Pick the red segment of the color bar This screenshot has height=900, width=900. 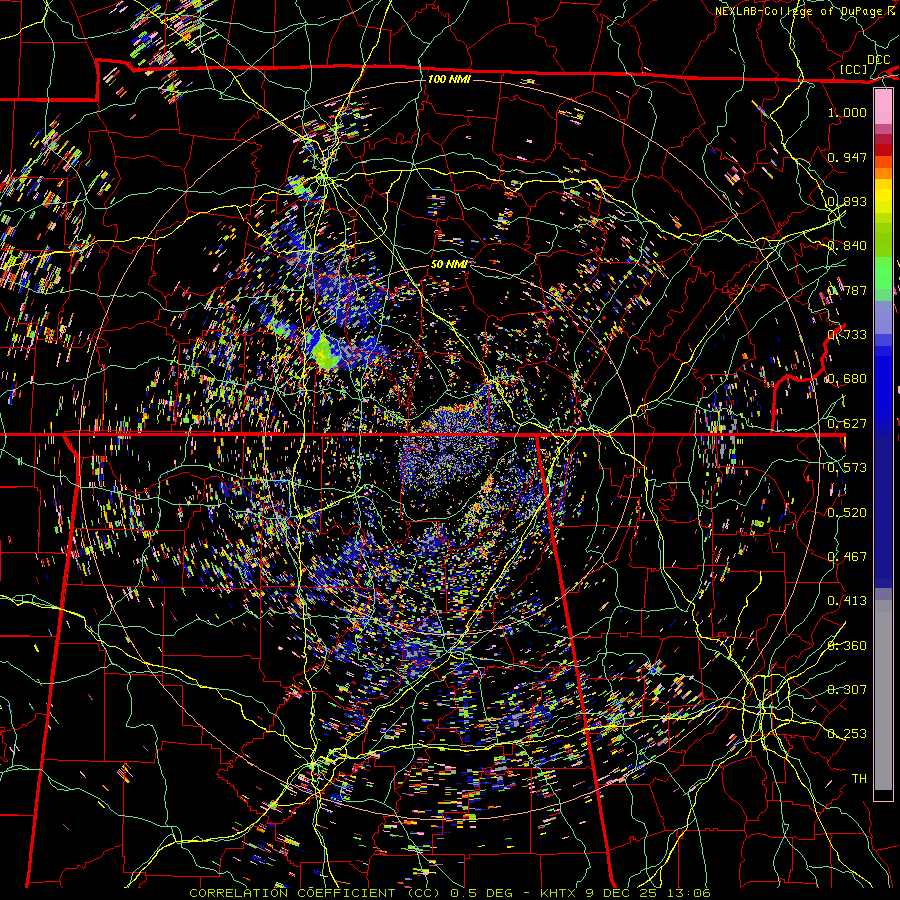coord(883,149)
